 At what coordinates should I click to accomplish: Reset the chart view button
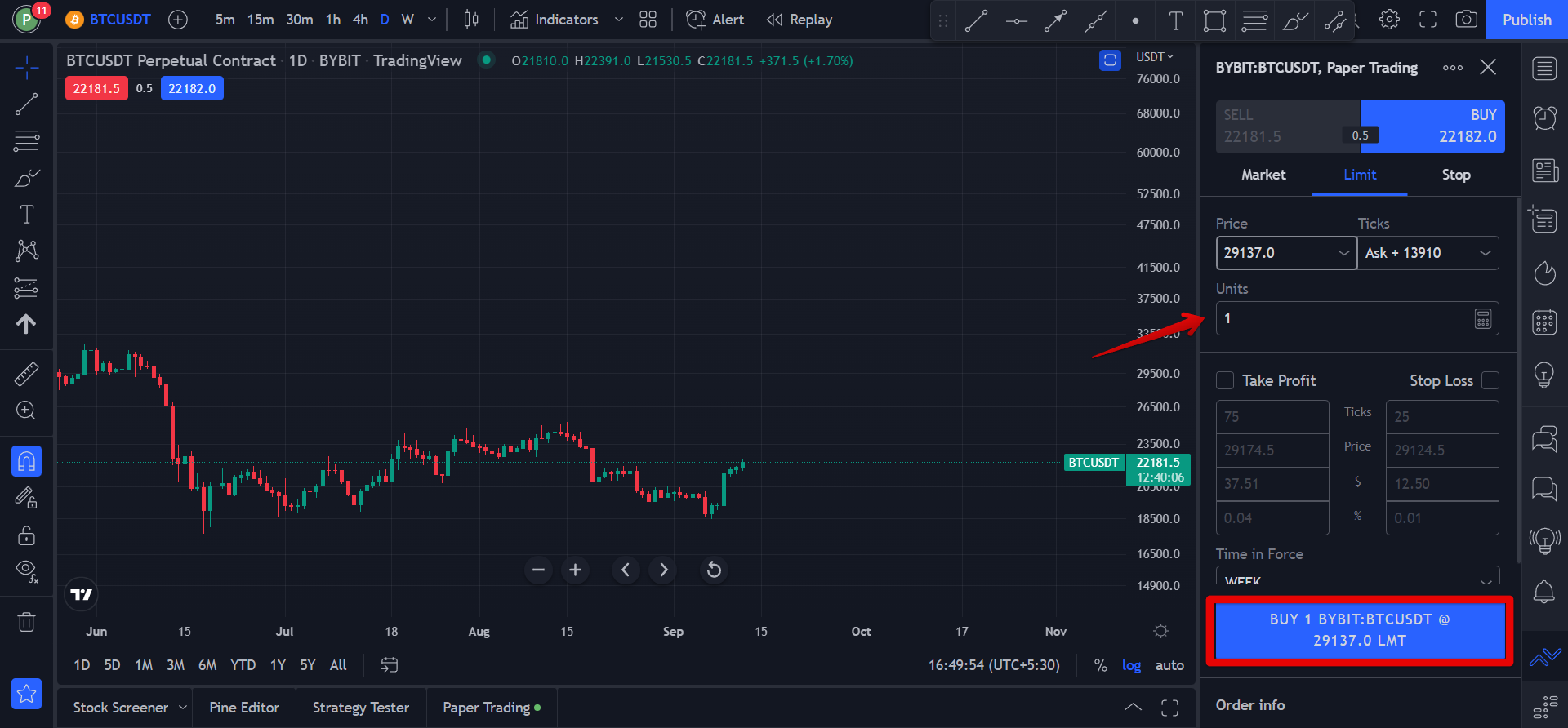[714, 570]
